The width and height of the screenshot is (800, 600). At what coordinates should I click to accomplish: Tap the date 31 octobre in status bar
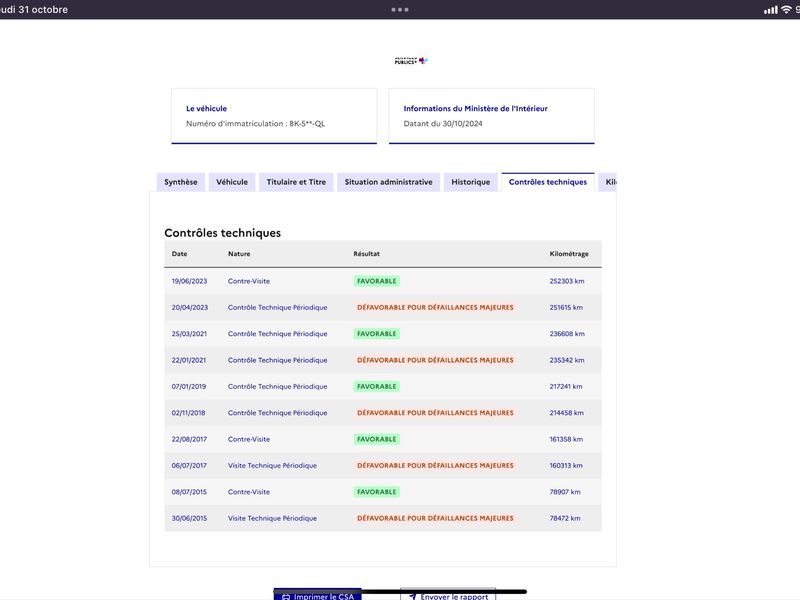coord(43,10)
